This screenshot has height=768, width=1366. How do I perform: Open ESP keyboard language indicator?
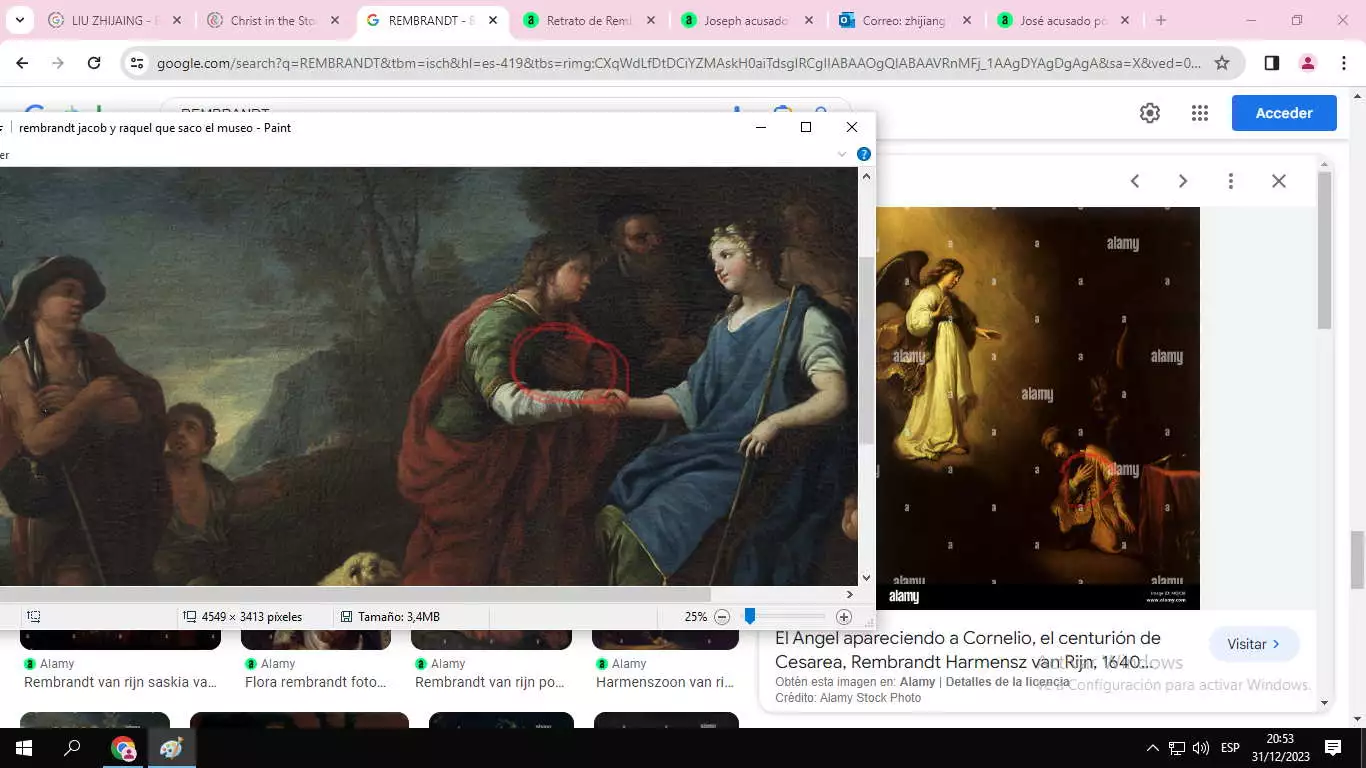tap(1230, 748)
